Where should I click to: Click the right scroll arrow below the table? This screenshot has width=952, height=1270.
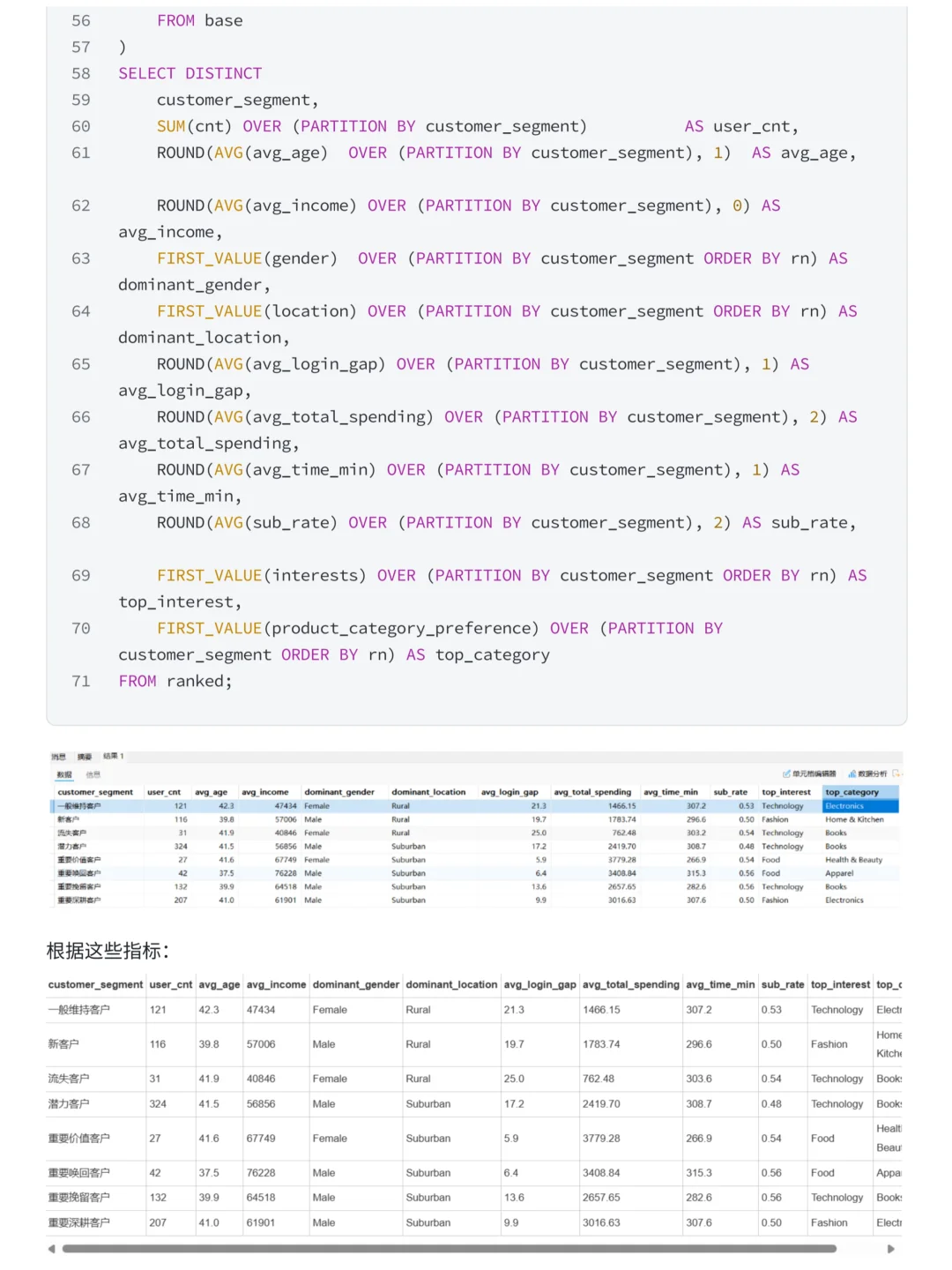point(891,1249)
